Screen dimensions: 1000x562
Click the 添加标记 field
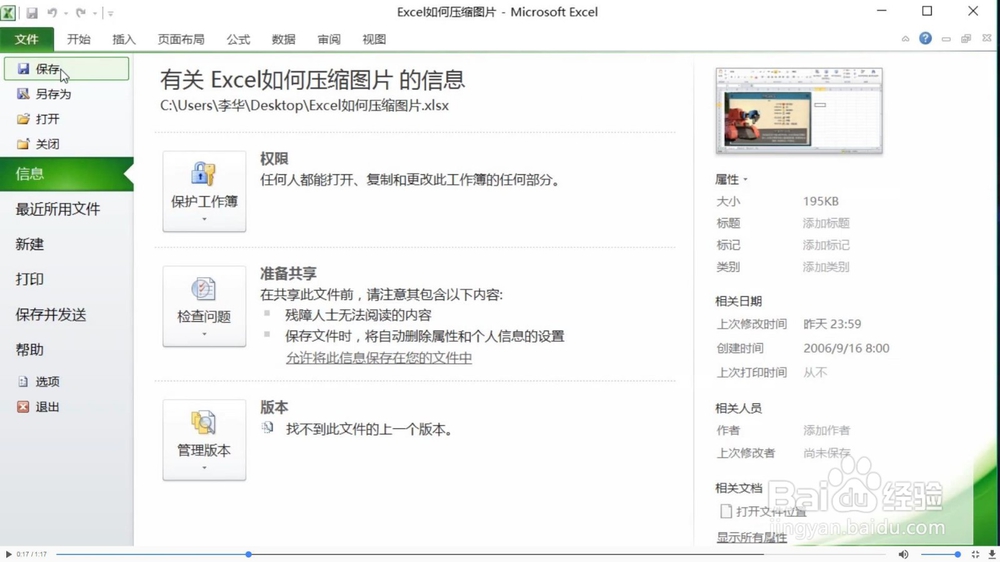[x=826, y=245]
